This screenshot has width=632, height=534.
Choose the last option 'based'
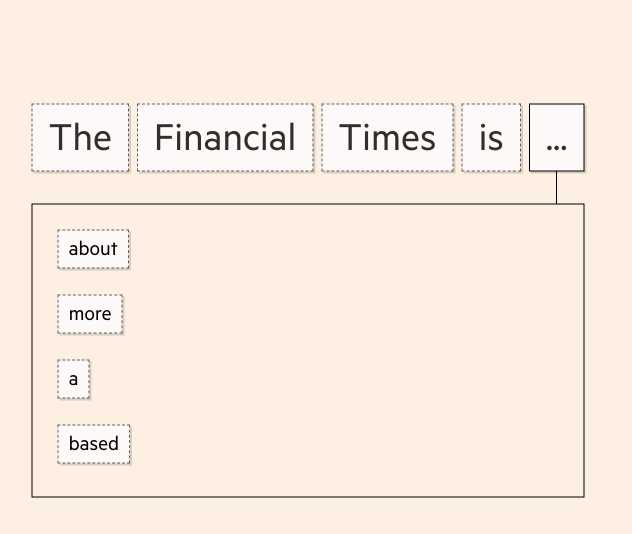tap(94, 444)
